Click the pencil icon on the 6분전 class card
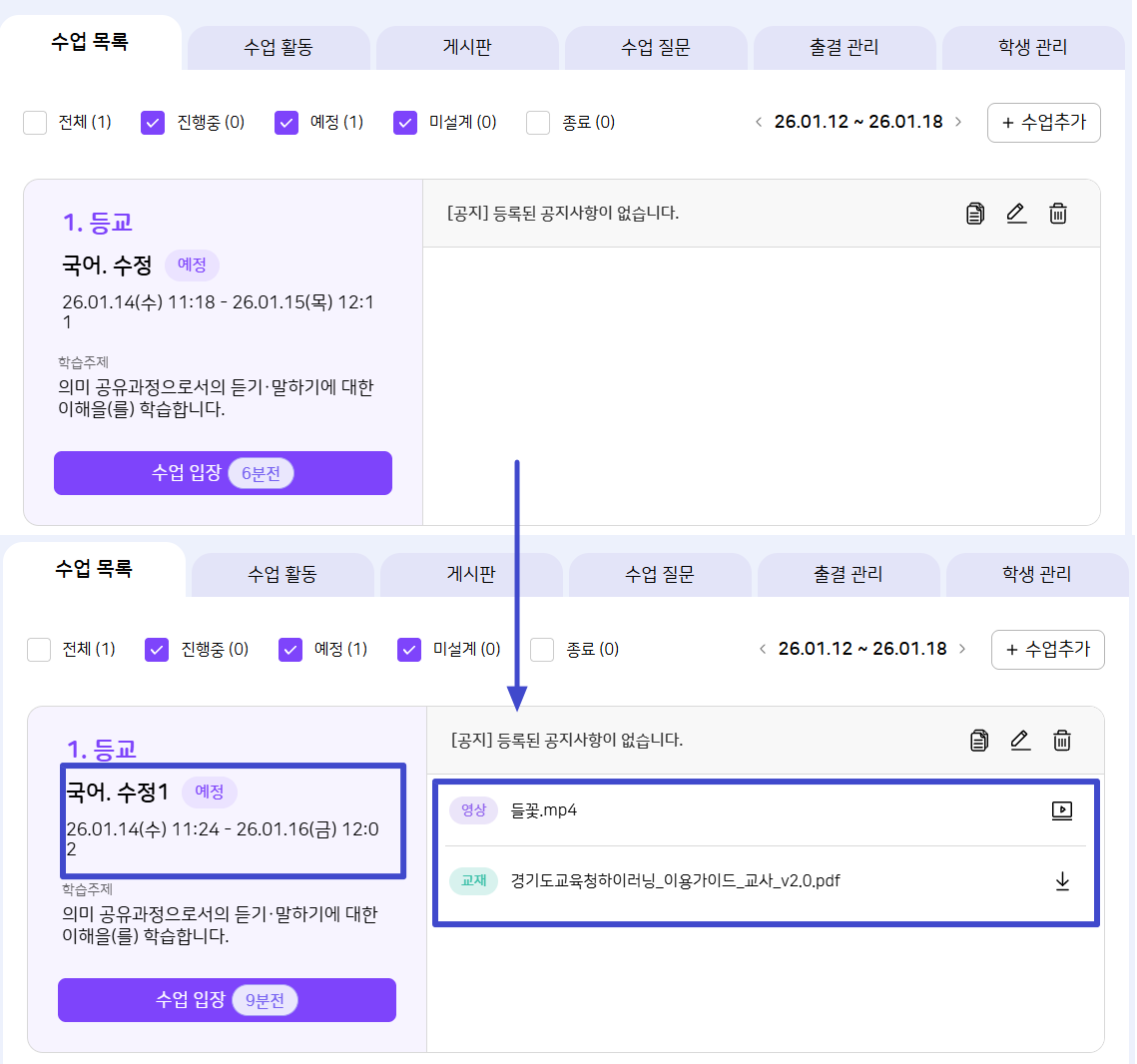This screenshot has height=1064, width=1137. [1016, 213]
